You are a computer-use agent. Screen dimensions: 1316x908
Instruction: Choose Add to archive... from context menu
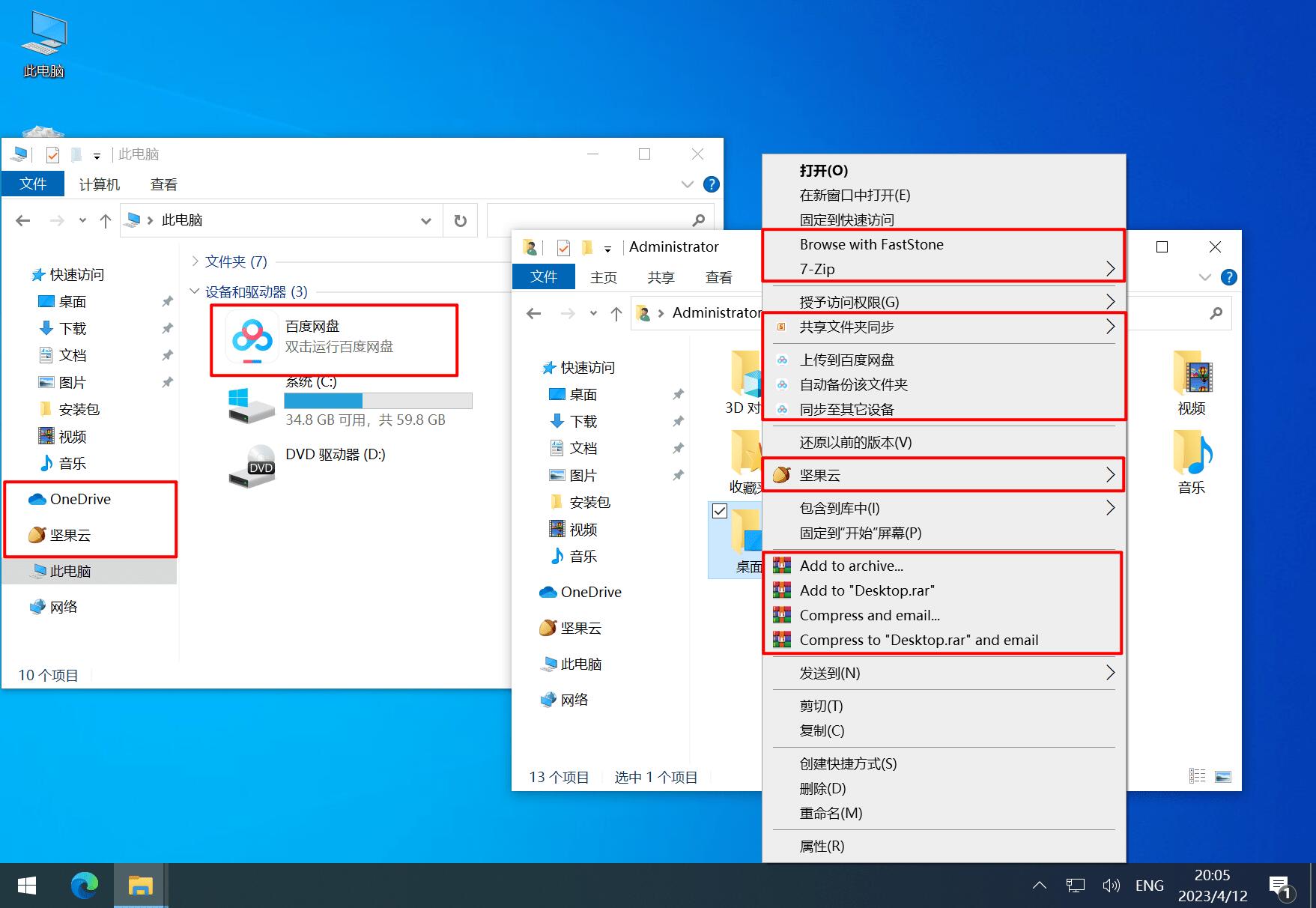[851, 566]
